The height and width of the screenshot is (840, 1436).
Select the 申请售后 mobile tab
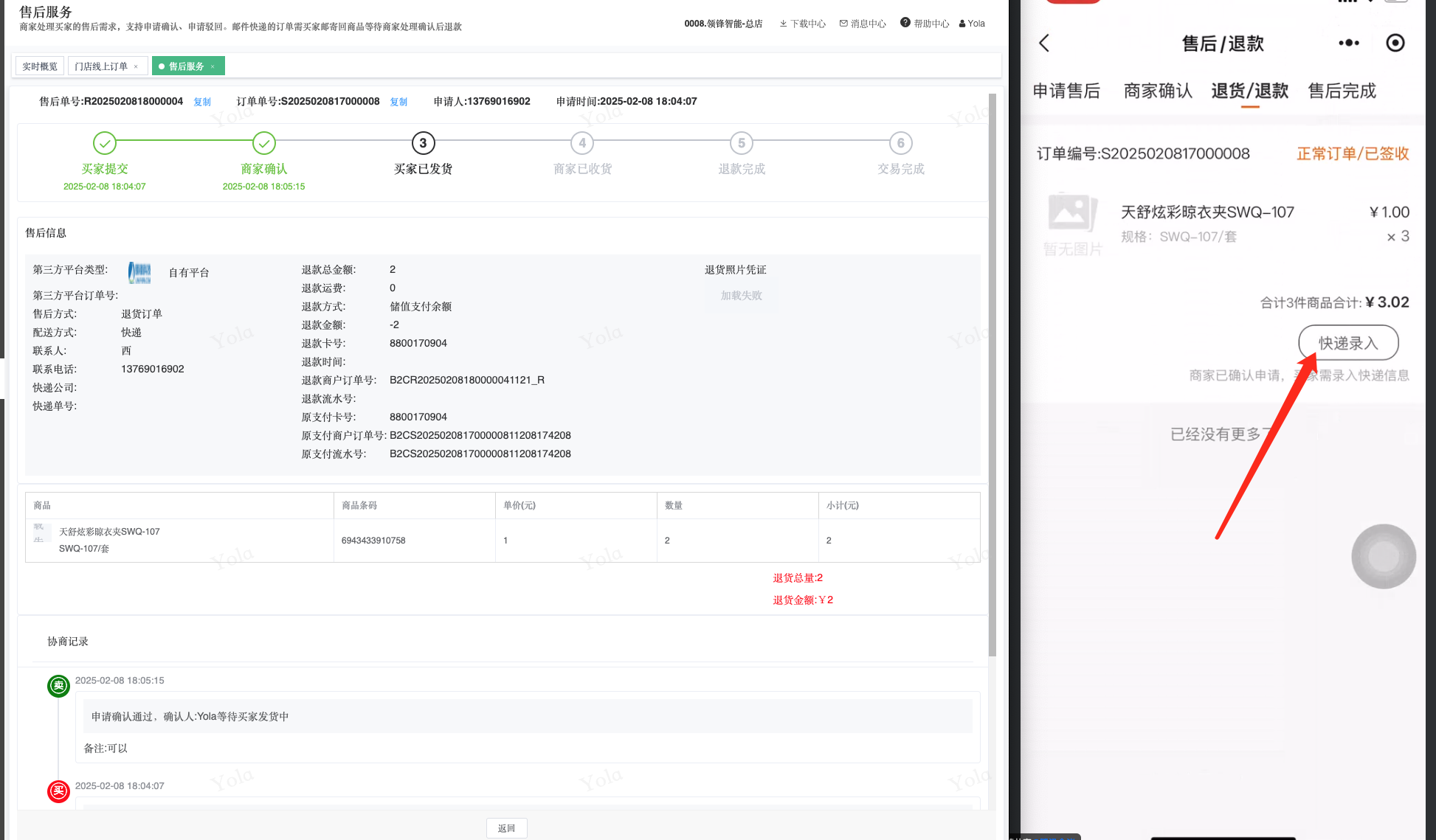(1066, 91)
